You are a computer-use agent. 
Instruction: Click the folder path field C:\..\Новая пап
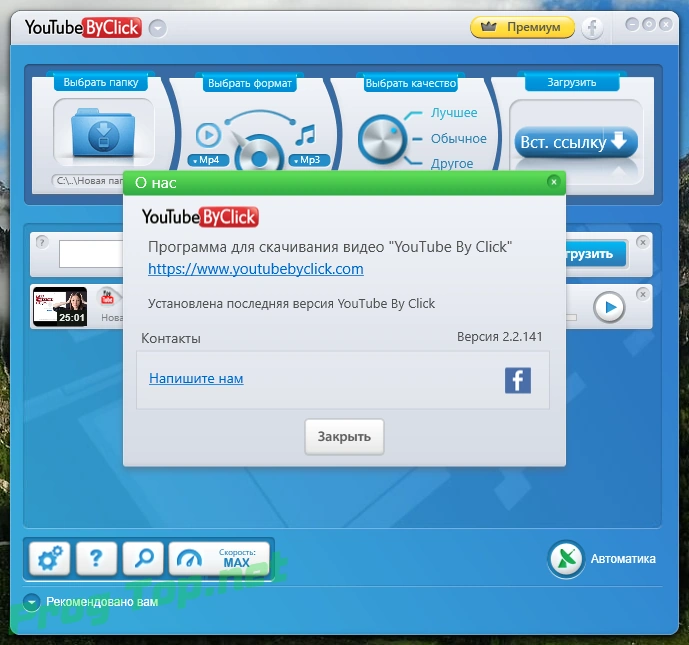[x=88, y=181]
